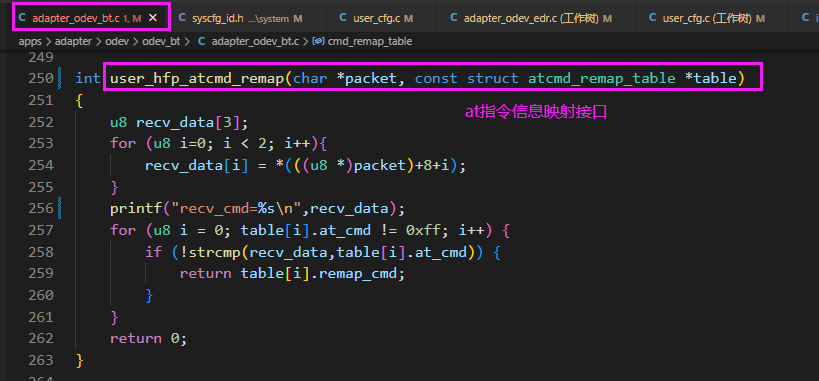The width and height of the screenshot is (819, 381).
Task: Click the C file icon on the adapter_odev_bt.c tab
Action: 22,18
